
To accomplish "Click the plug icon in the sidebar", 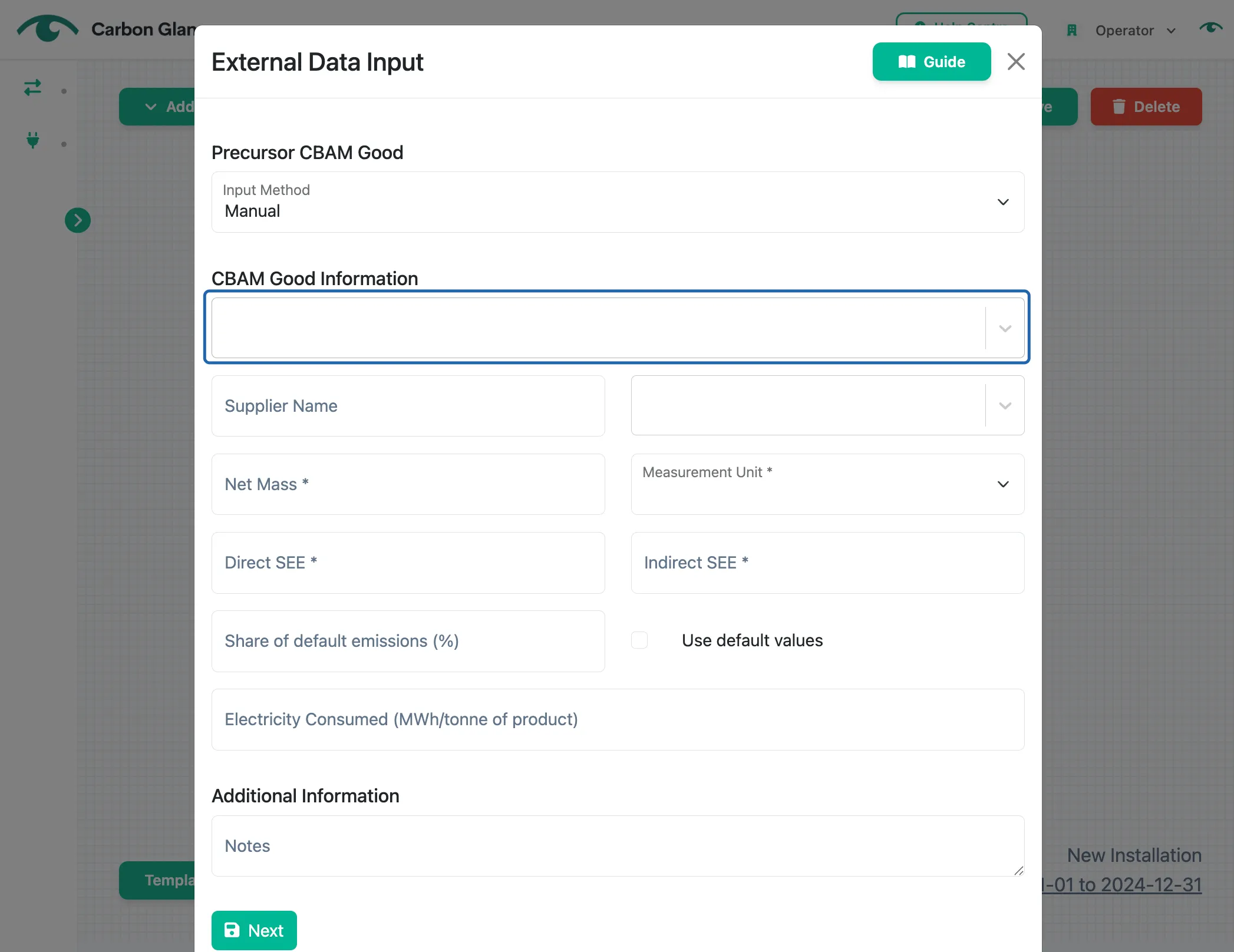I will point(33,140).
